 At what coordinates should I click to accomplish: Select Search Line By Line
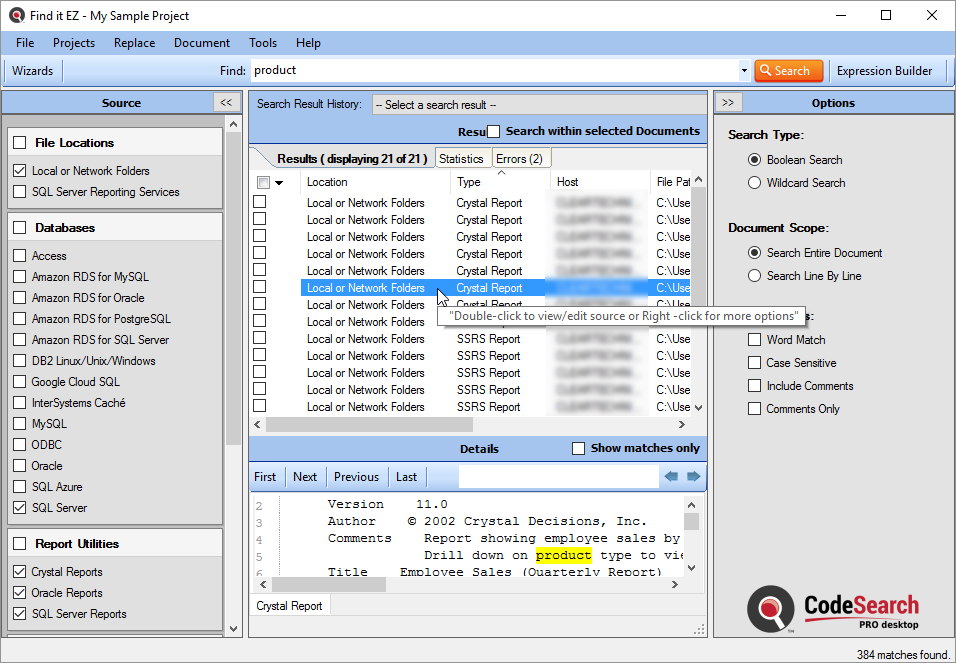pyautogui.click(x=754, y=276)
